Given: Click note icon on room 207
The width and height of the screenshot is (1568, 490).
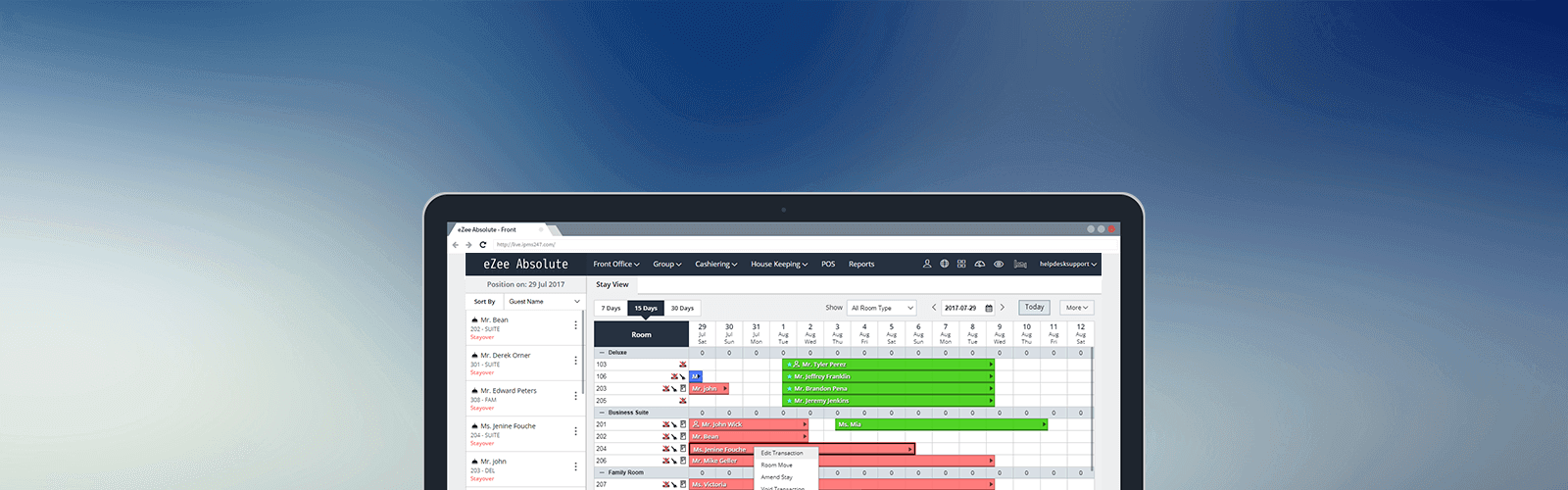Looking at the screenshot, I should (683, 484).
